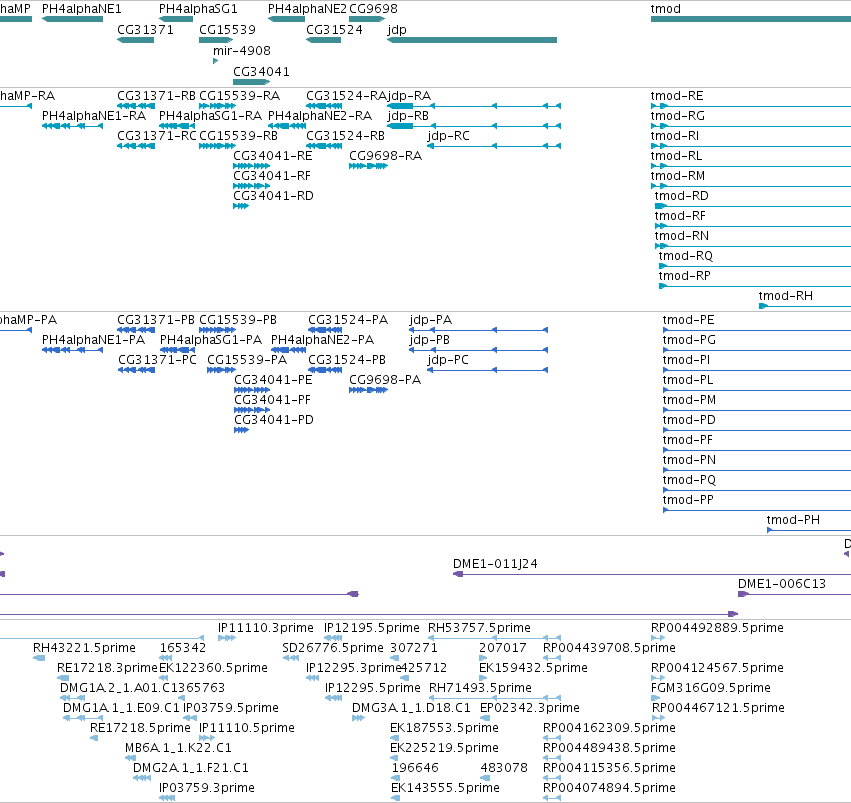Click the jdp gene label
The width and height of the screenshot is (851, 803).
397,30
